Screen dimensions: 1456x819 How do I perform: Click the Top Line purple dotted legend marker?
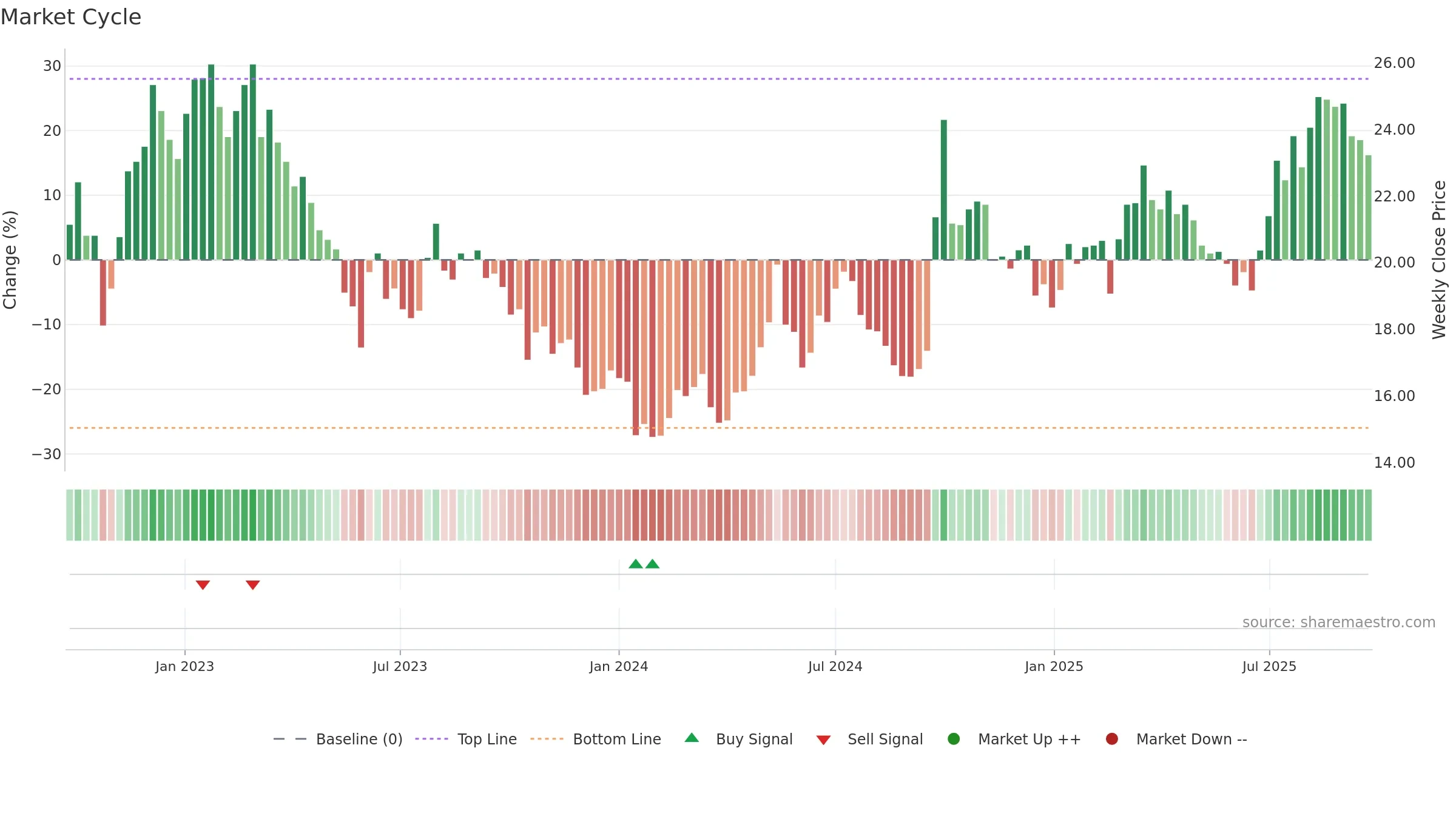pos(431,739)
